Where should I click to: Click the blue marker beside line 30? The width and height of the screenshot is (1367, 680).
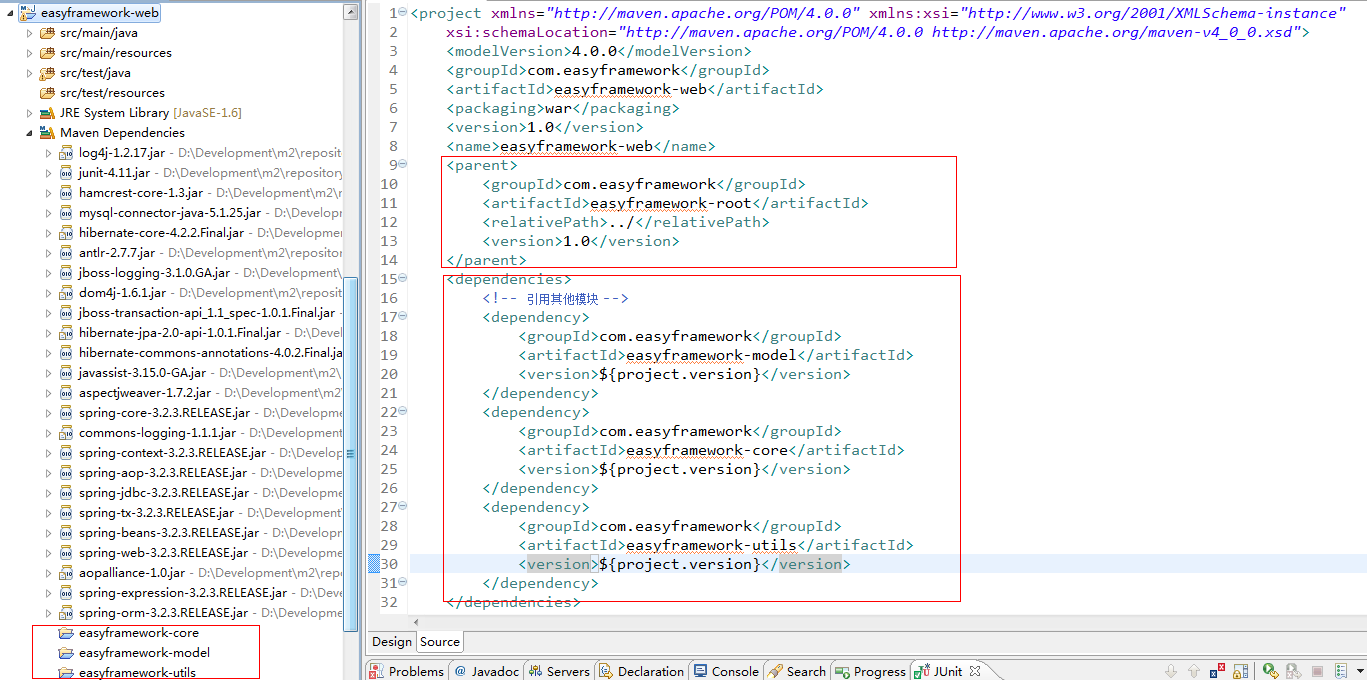coord(374,564)
